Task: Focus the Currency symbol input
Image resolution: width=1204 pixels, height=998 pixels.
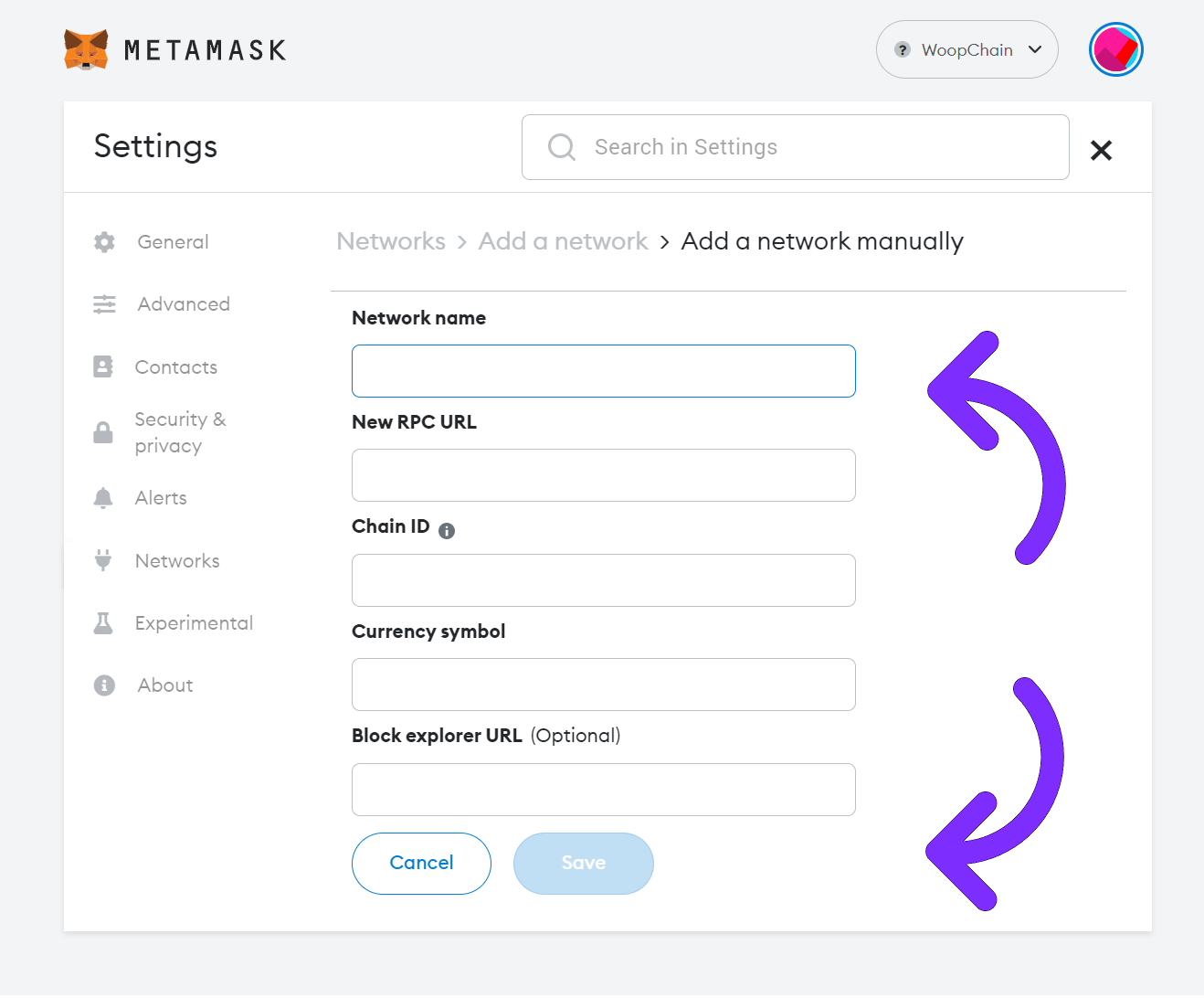Action: tap(604, 685)
